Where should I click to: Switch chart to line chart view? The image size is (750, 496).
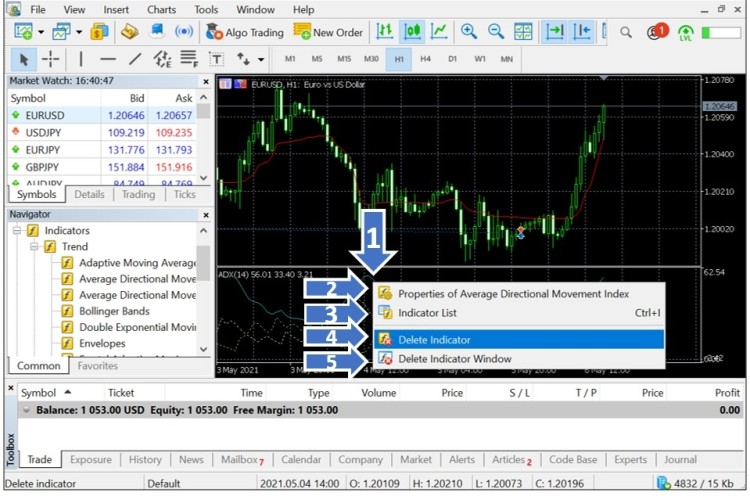pos(438,32)
